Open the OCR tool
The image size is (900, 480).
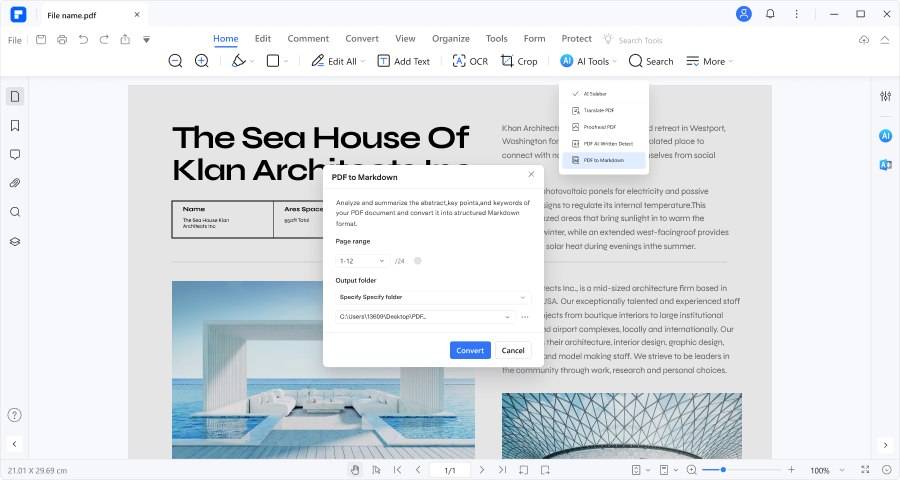coord(470,61)
